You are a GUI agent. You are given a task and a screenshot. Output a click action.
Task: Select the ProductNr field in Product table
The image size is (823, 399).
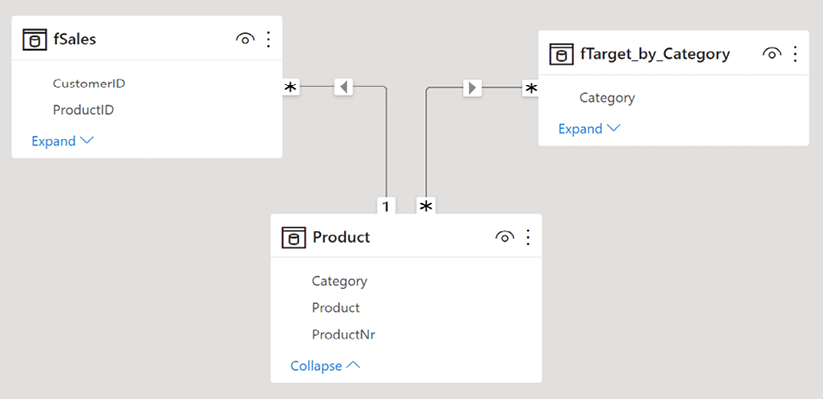[343, 334]
